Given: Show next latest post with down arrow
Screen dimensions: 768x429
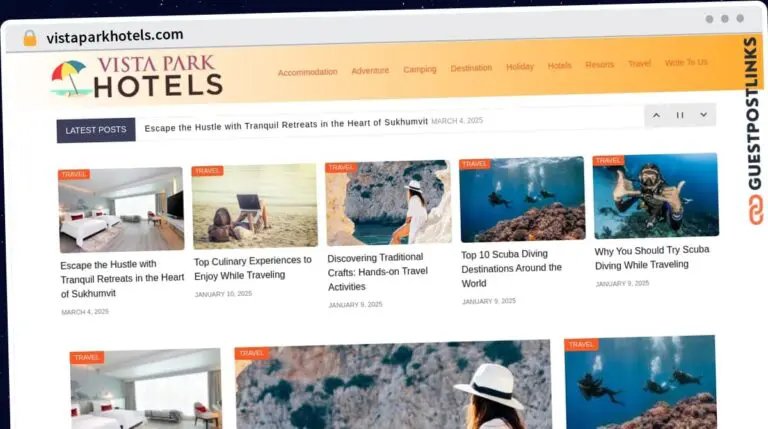Looking at the screenshot, I should coord(703,115).
